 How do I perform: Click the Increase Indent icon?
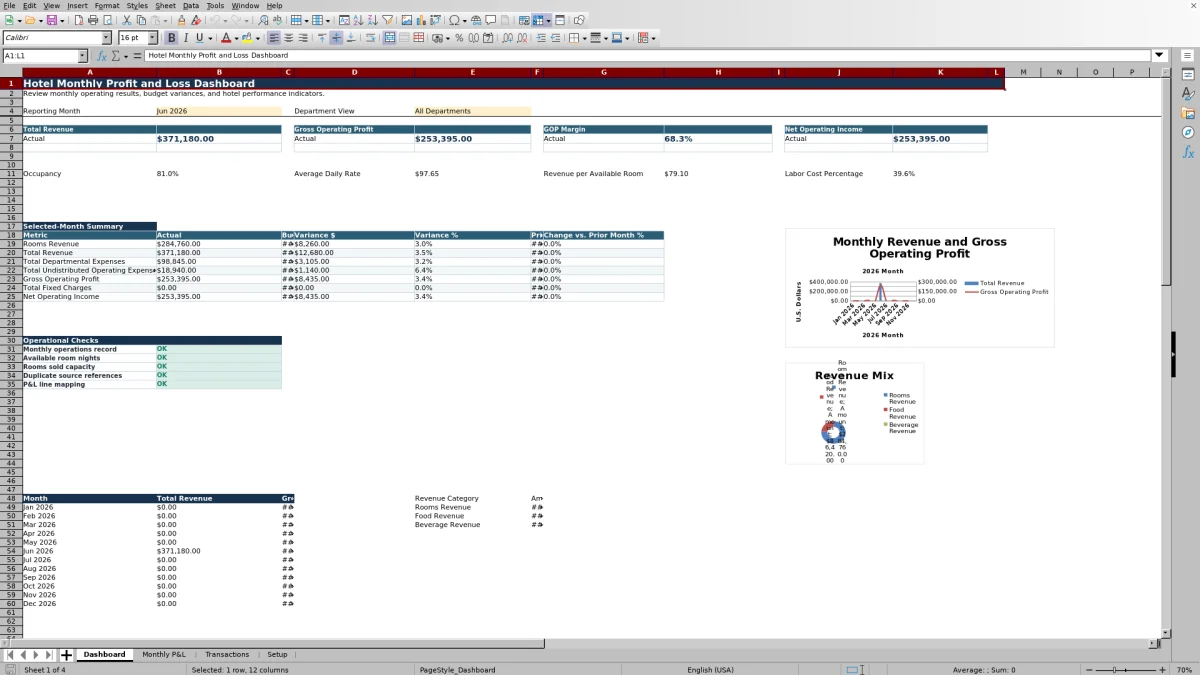pos(541,38)
